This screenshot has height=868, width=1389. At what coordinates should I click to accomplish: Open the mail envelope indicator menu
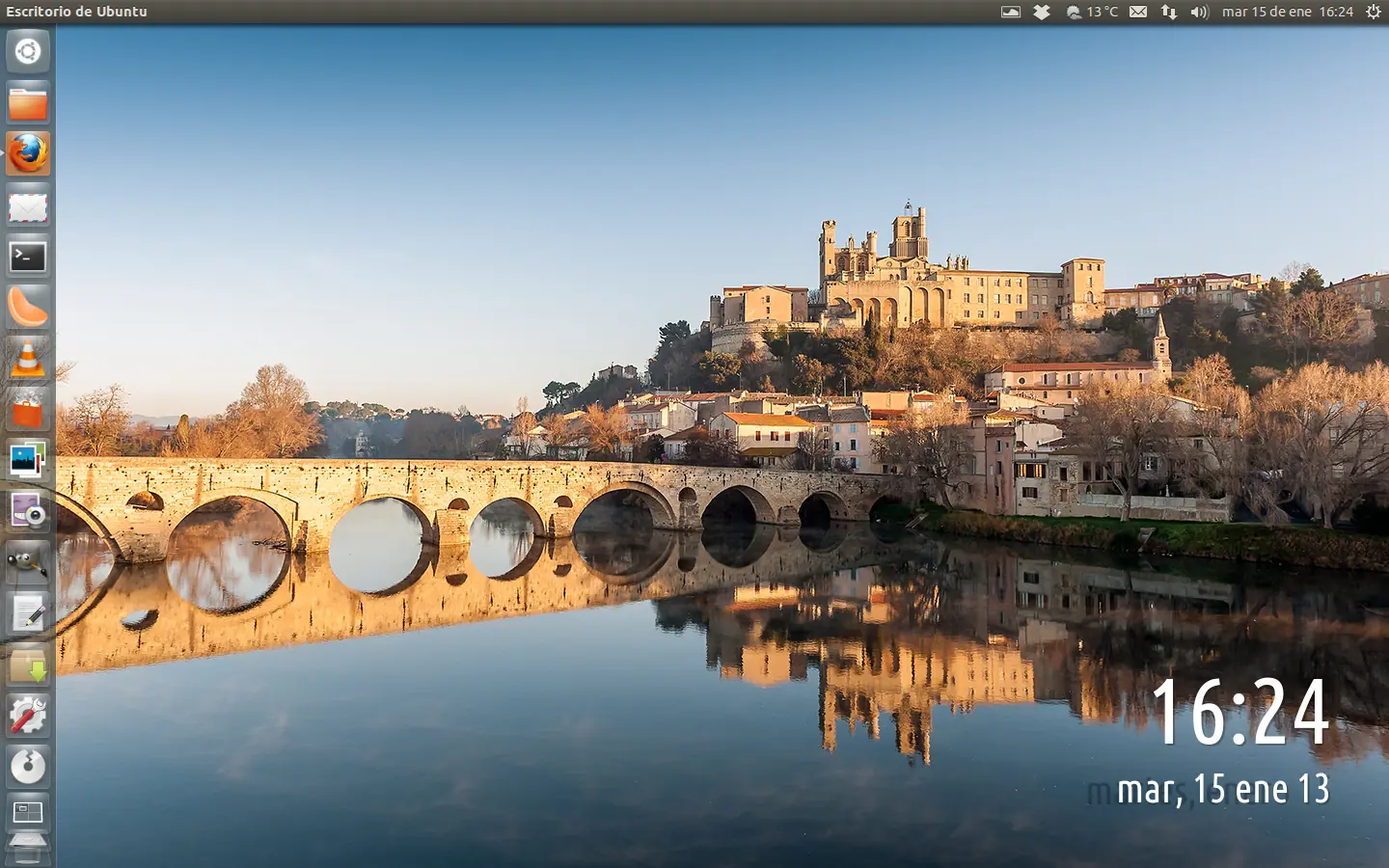pyautogui.click(x=1139, y=12)
